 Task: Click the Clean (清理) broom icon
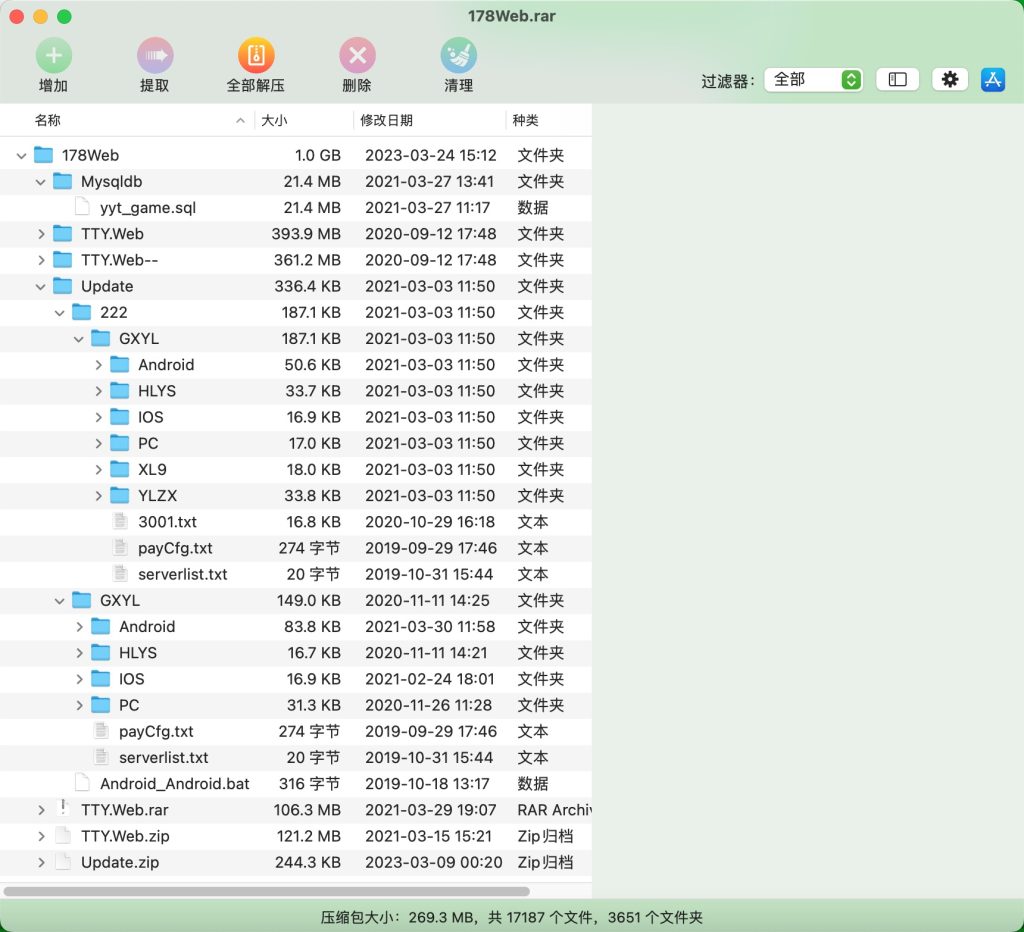(x=458, y=55)
